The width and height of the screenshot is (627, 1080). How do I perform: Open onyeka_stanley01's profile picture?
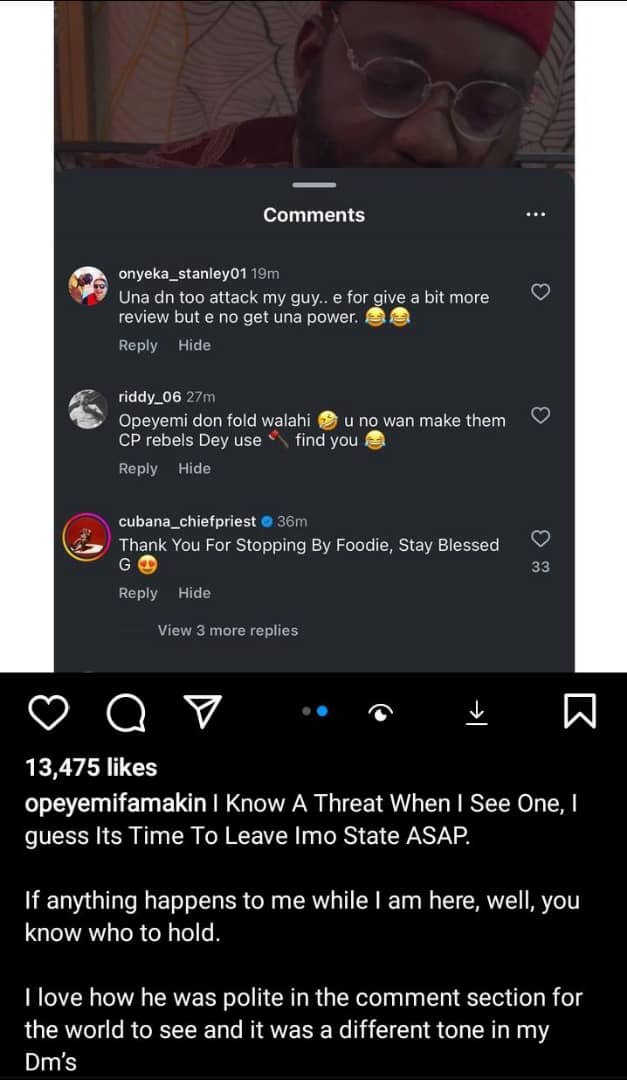[87, 288]
